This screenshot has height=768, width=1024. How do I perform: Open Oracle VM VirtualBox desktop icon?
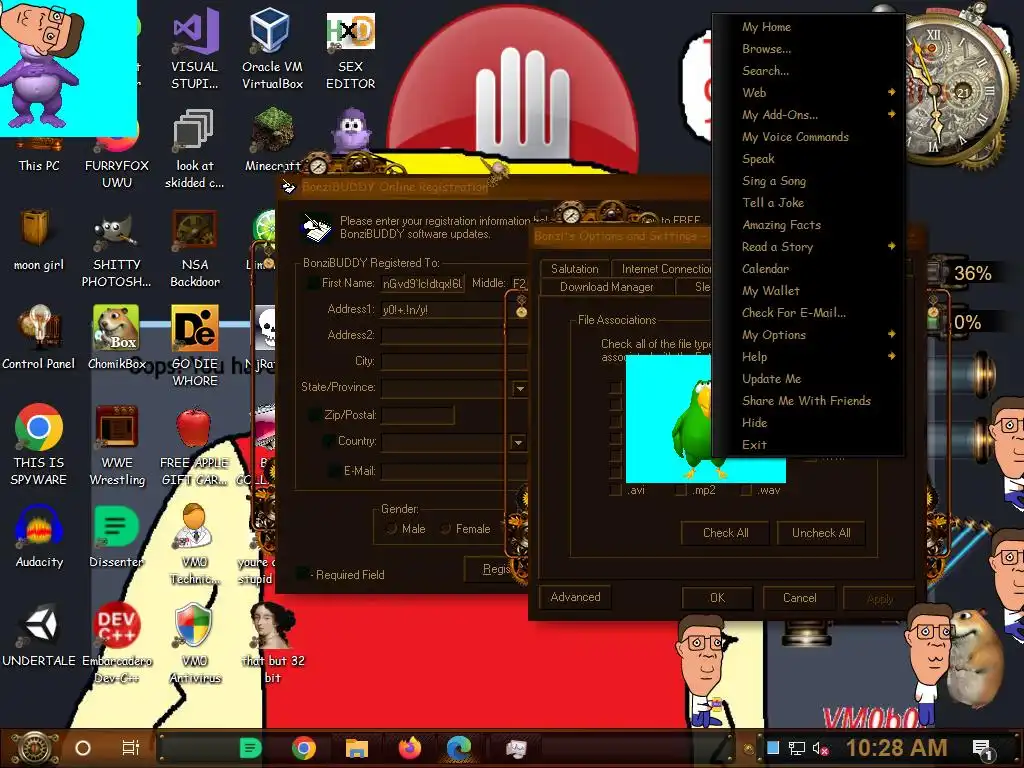click(x=272, y=49)
